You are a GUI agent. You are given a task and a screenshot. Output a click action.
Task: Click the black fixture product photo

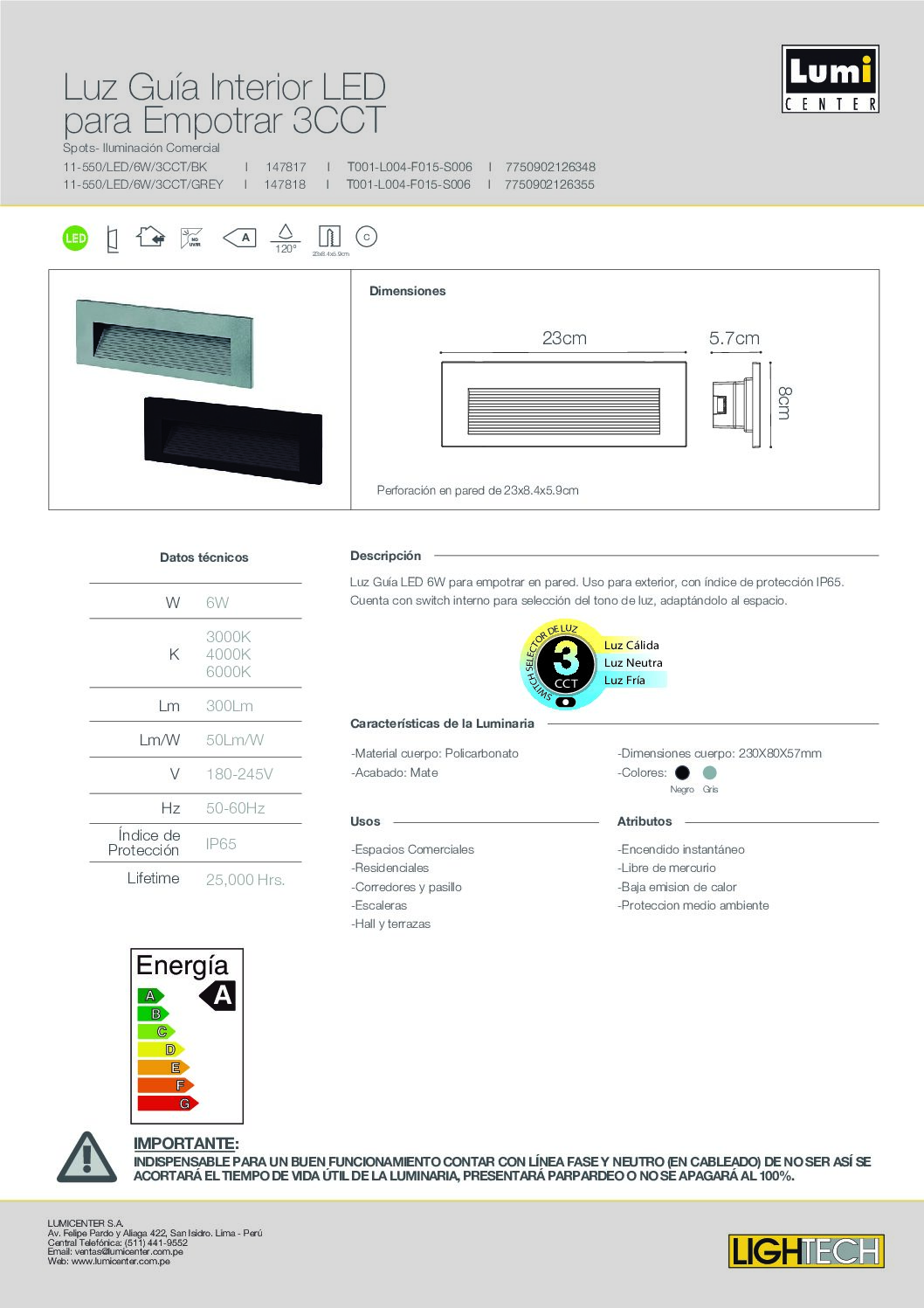coord(233,439)
